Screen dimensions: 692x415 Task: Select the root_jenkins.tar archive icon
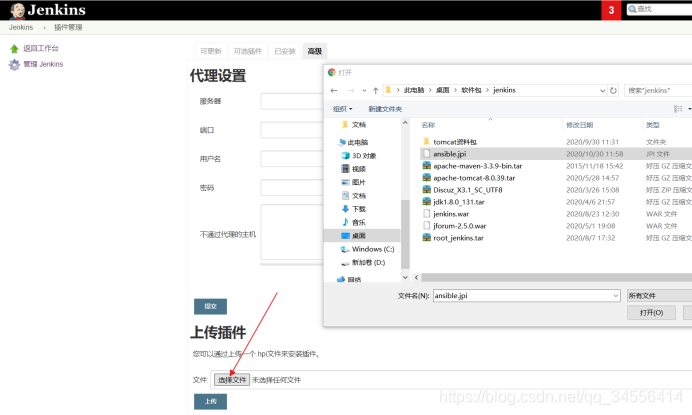pyautogui.click(x=426, y=238)
